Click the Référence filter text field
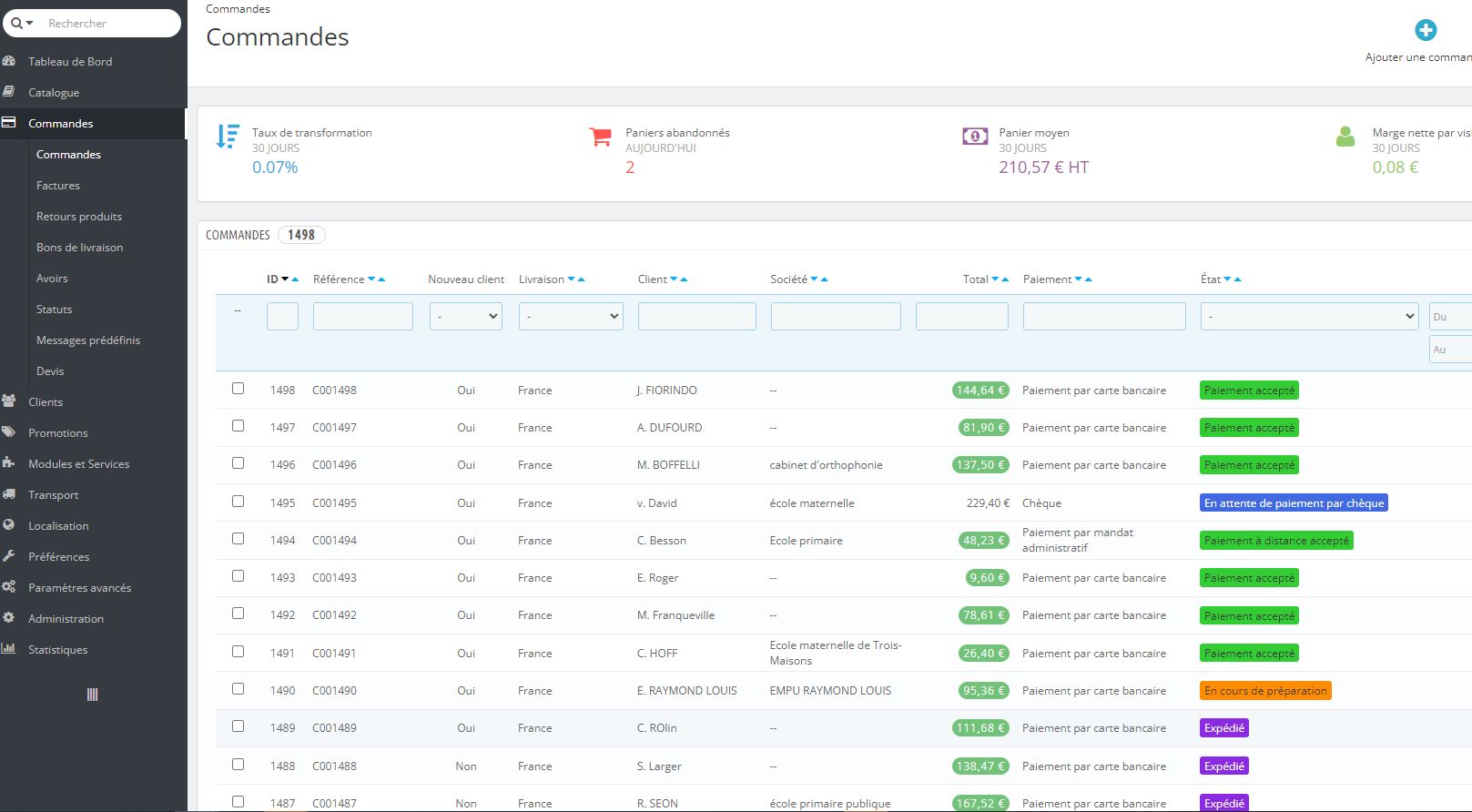1472x812 pixels. [x=362, y=317]
